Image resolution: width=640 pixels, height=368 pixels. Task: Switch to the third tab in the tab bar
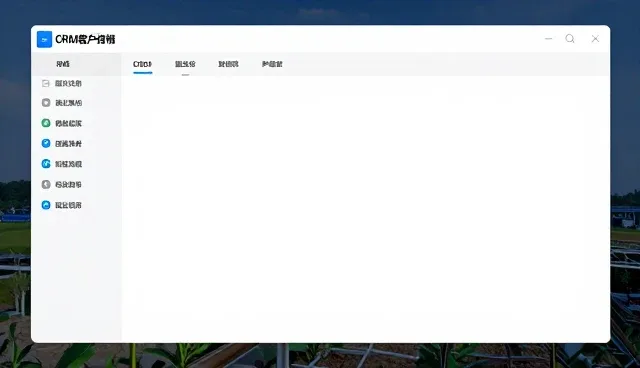click(229, 64)
